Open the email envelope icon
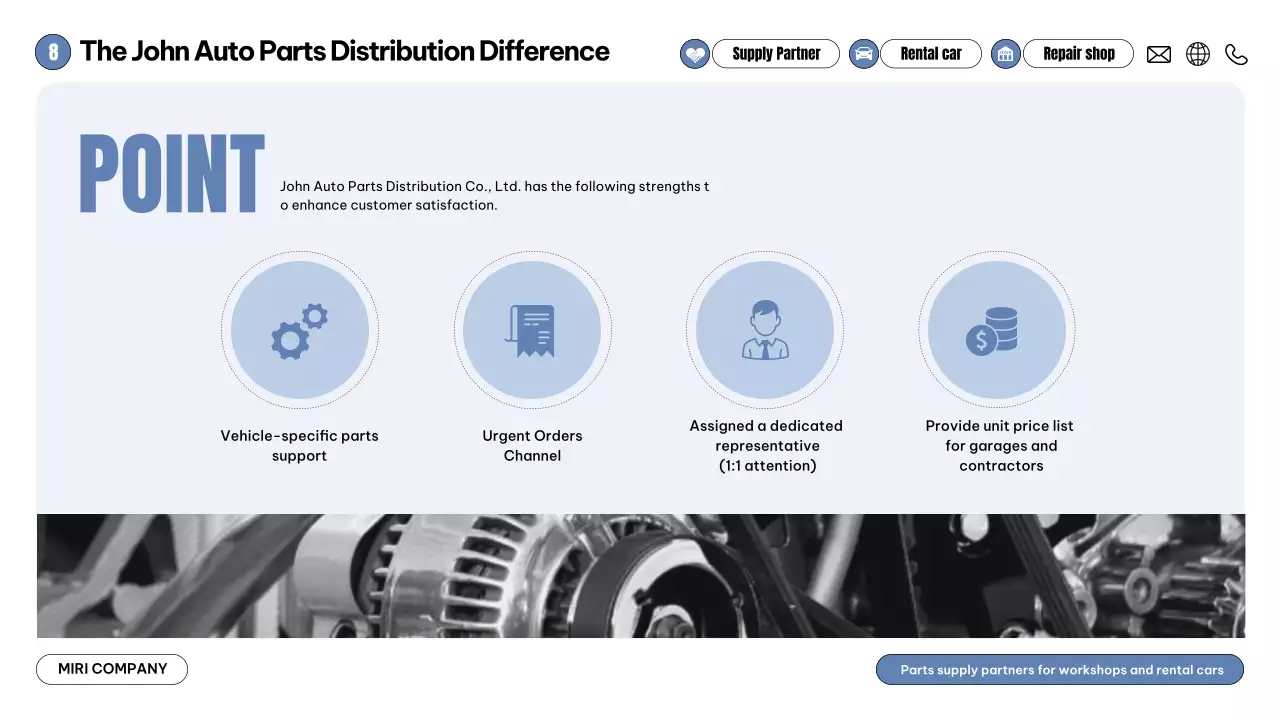The height and width of the screenshot is (720, 1280). (1159, 55)
